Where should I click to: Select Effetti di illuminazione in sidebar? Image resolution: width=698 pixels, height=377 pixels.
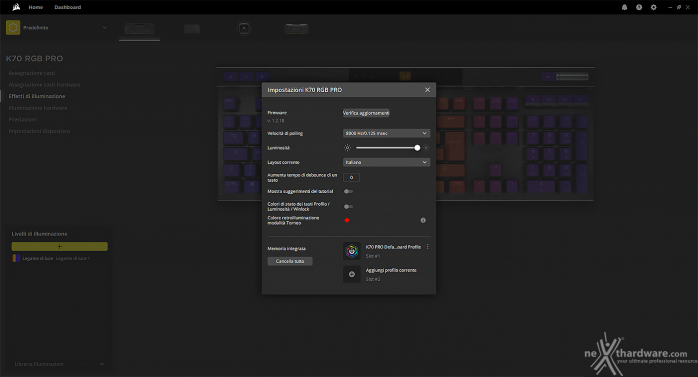(x=37, y=96)
